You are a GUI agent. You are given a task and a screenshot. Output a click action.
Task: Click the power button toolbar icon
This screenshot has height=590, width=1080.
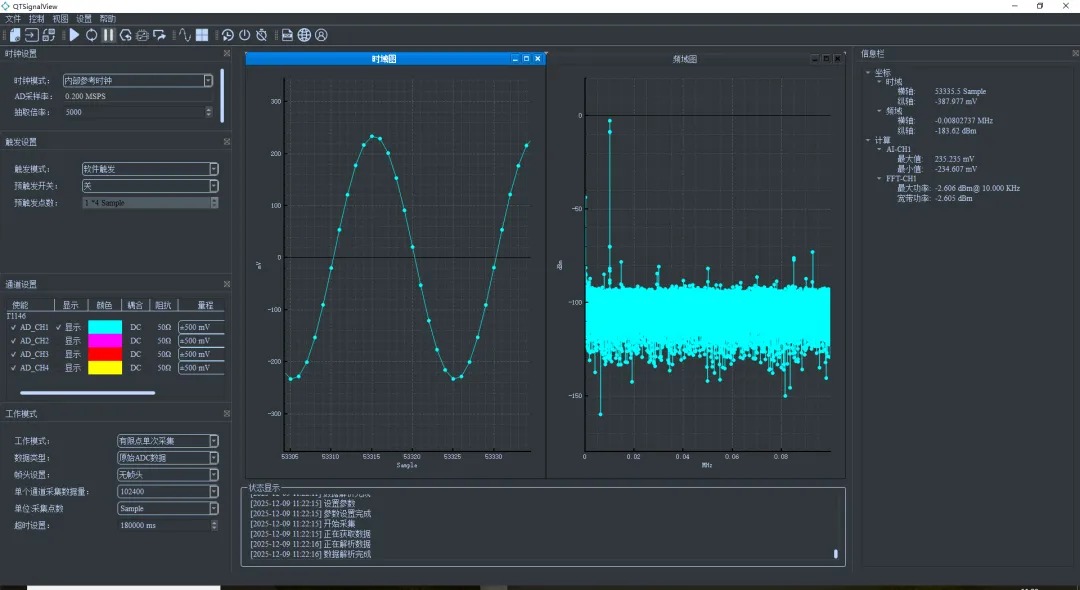pos(244,35)
